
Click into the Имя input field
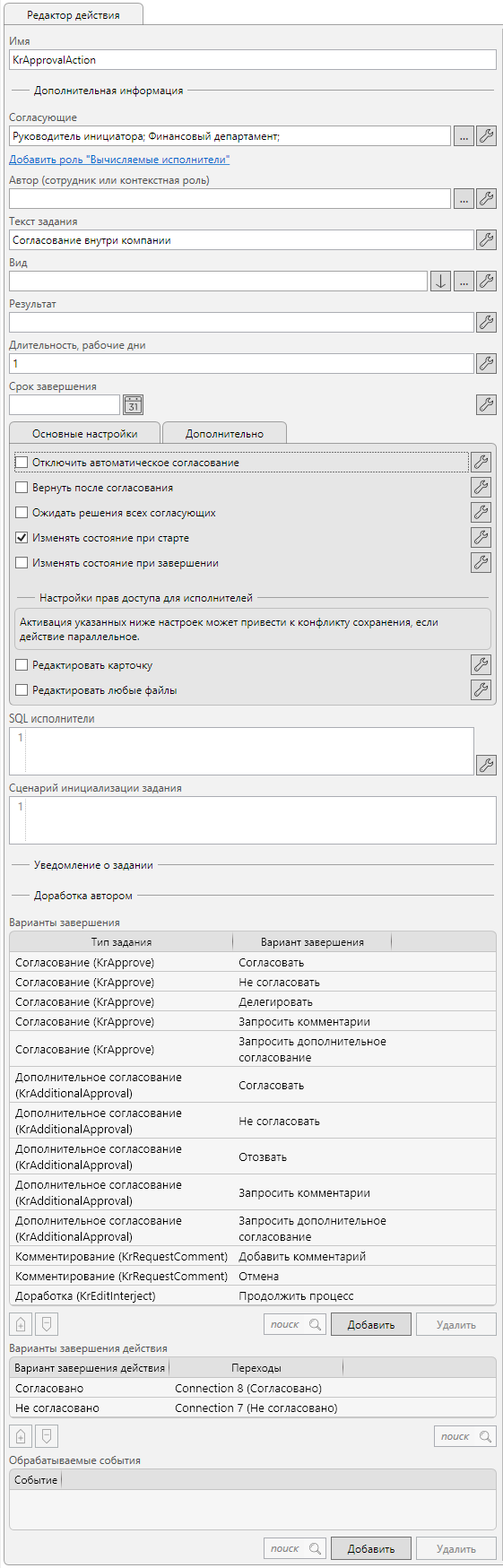(252, 60)
